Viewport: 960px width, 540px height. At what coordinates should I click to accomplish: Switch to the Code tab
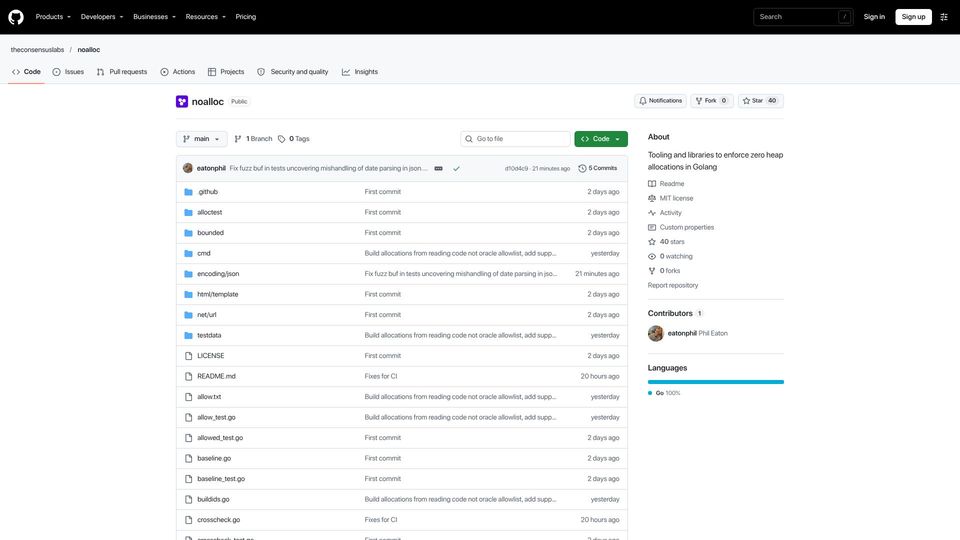point(26,72)
